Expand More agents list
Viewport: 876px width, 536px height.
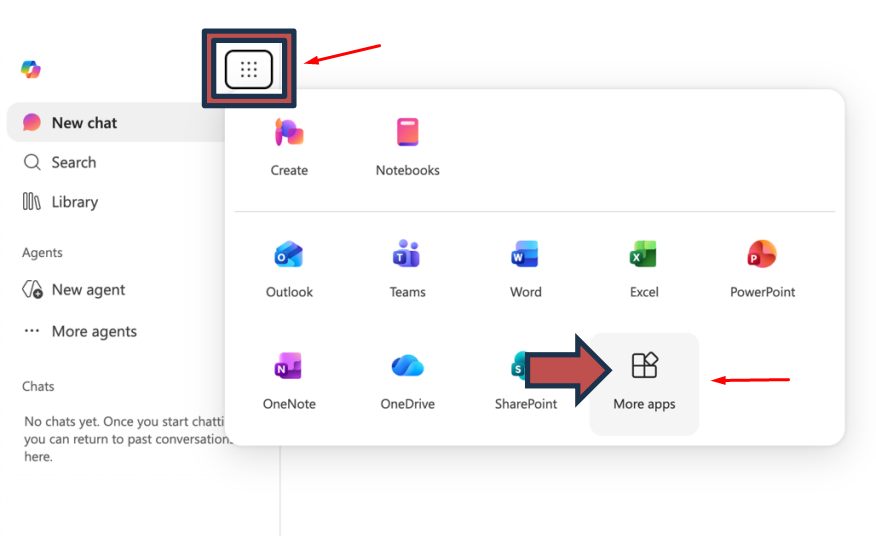tap(94, 331)
